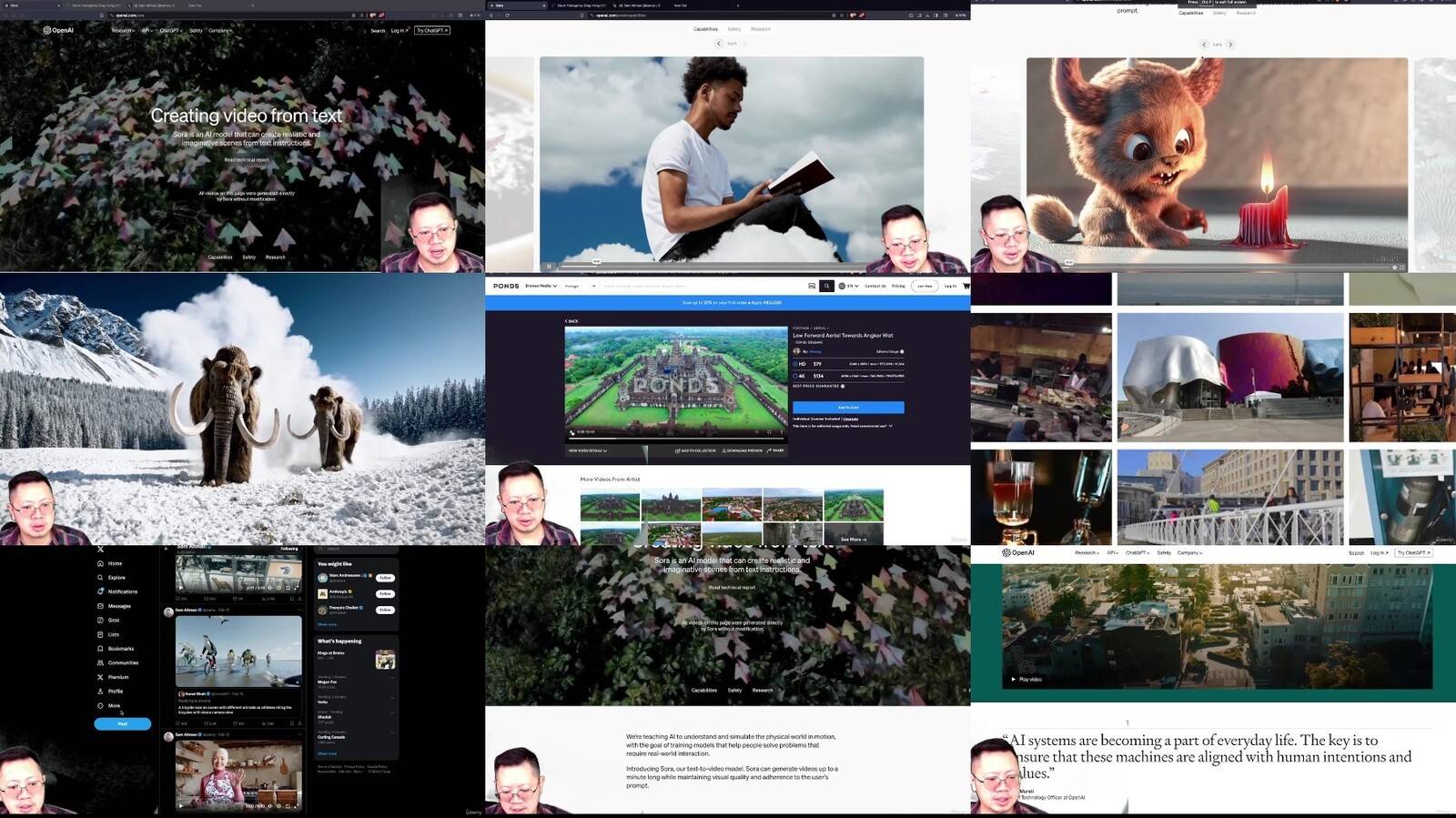Select the 4K $134 license option
Image resolution: width=1456 pixels, height=818 pixels.
tap(847, 375)
